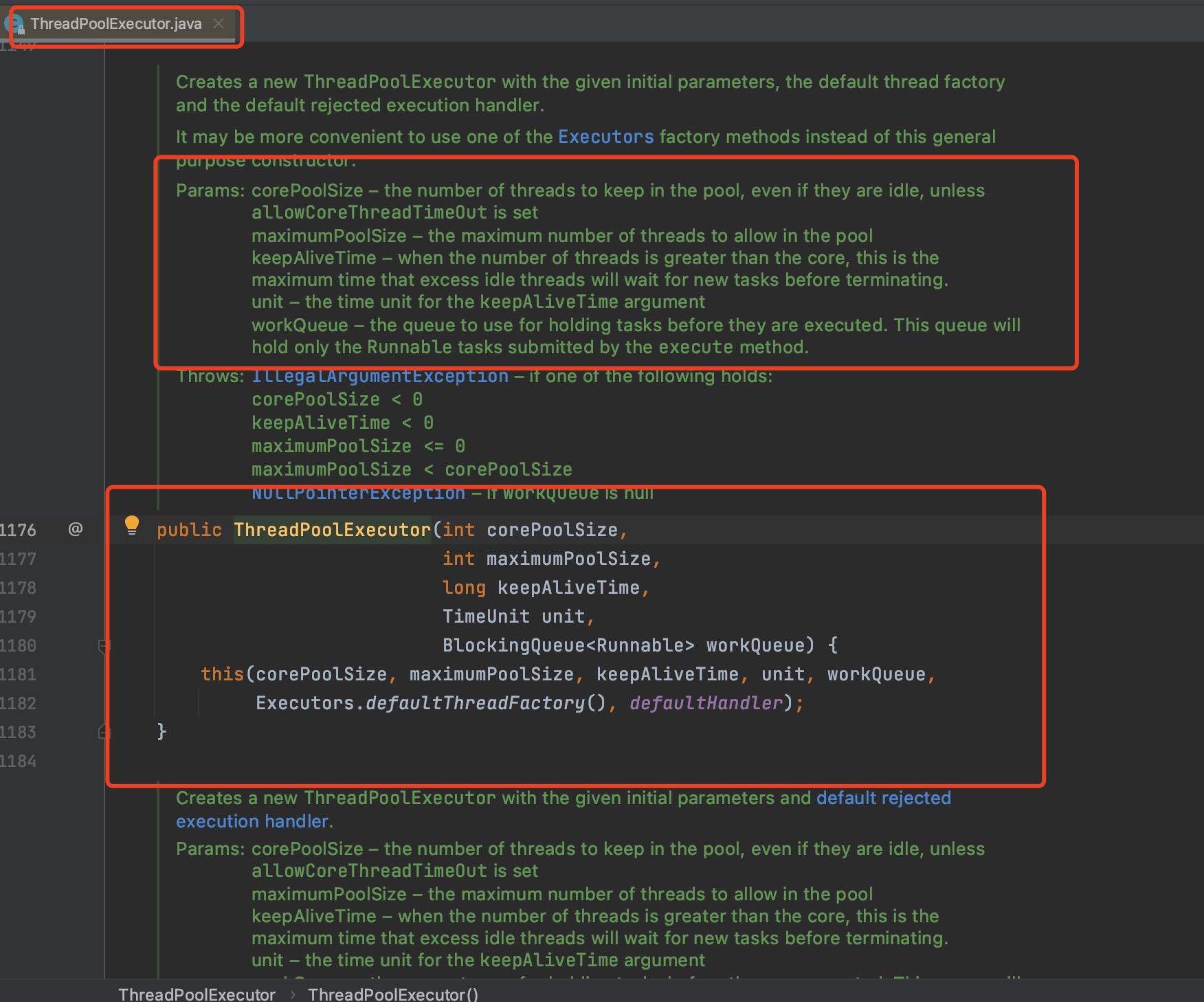The height and width of the screenshot is (1002, 1204).
Task: Collapse the fold end marker at line 1183
Action: click(104, 732)
